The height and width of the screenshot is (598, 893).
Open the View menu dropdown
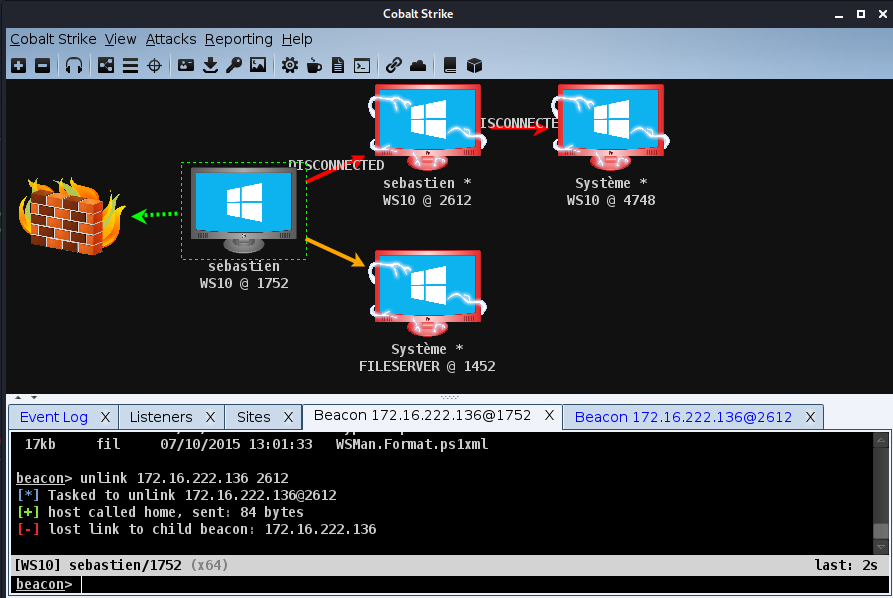pos(120,39)
